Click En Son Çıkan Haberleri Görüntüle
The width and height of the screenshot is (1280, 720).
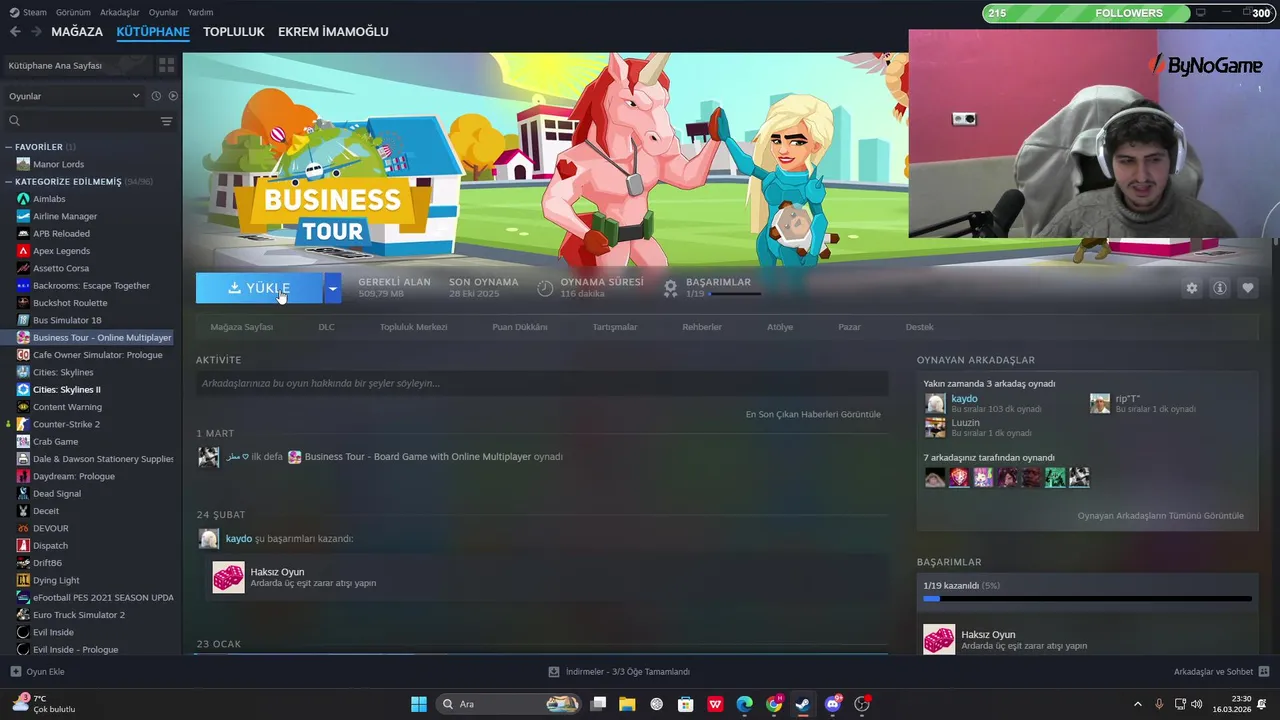point(813,414)
